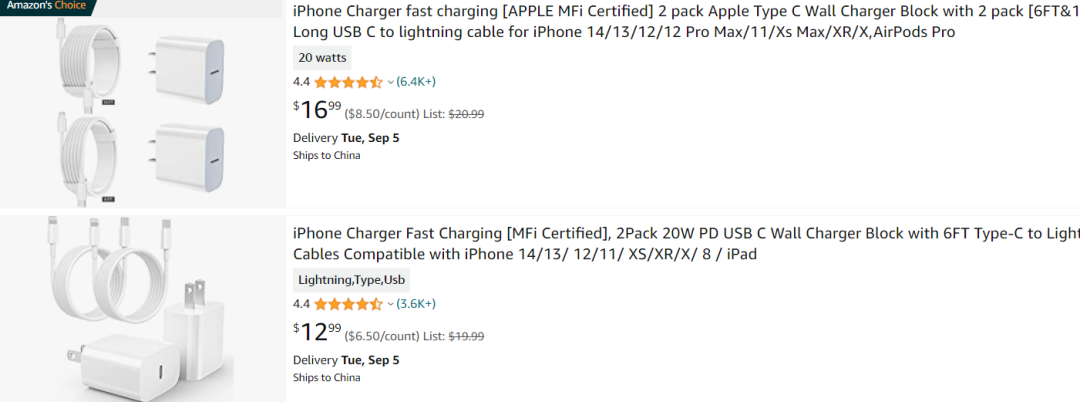Click the 4.4 rating number on first listing
Viewport: 1080px width, 402px height.
(x=302, y=82)
